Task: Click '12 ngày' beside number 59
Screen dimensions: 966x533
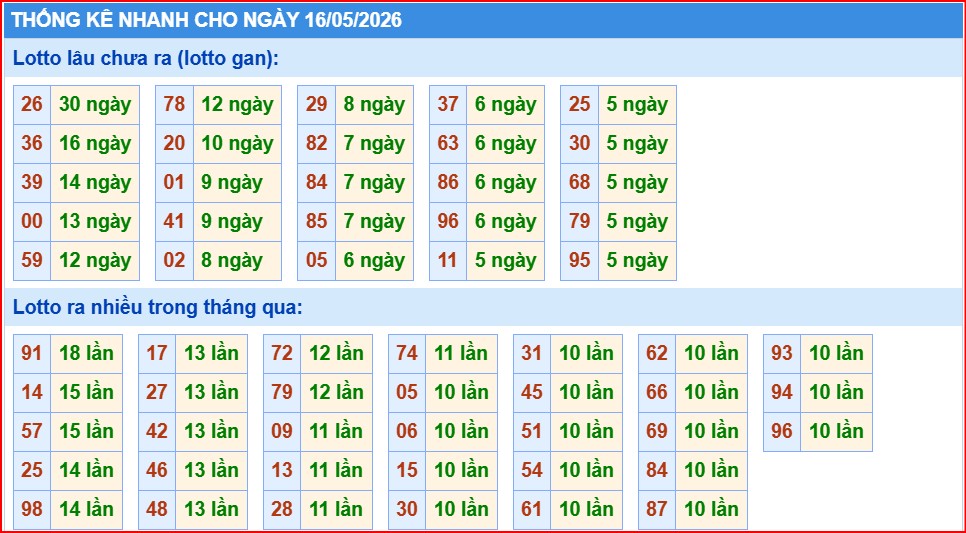Action: [95, 260]
